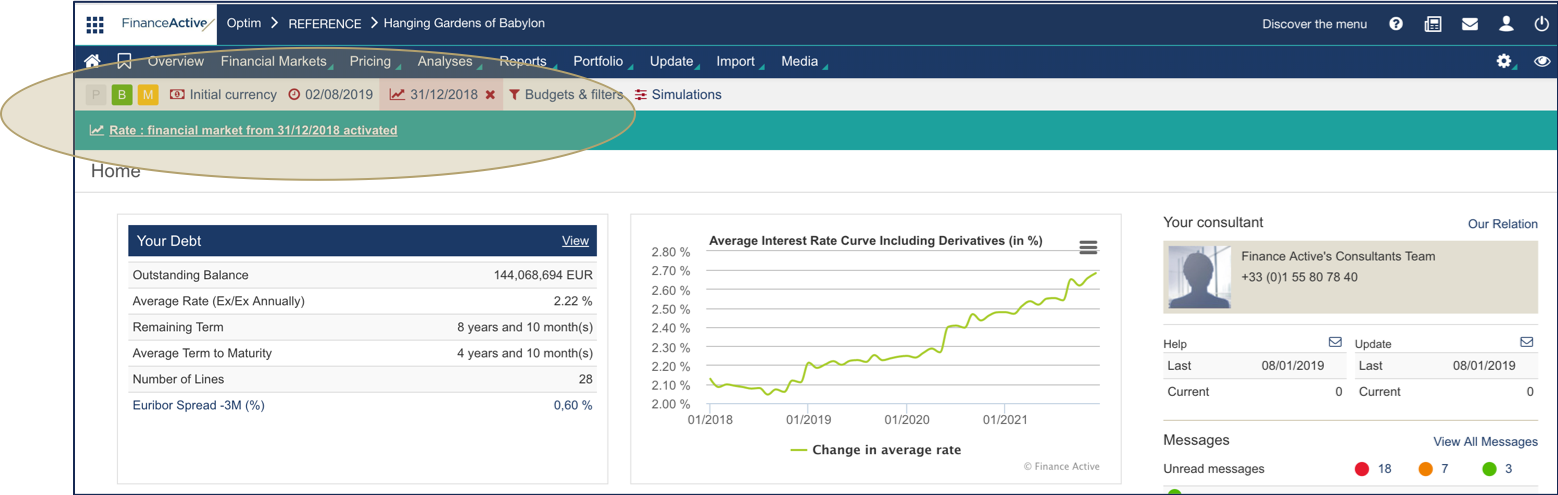Toggle the yellow M mode button
Image resolution: width=1558 pixels, height=495 pixels.
point(148,95)
